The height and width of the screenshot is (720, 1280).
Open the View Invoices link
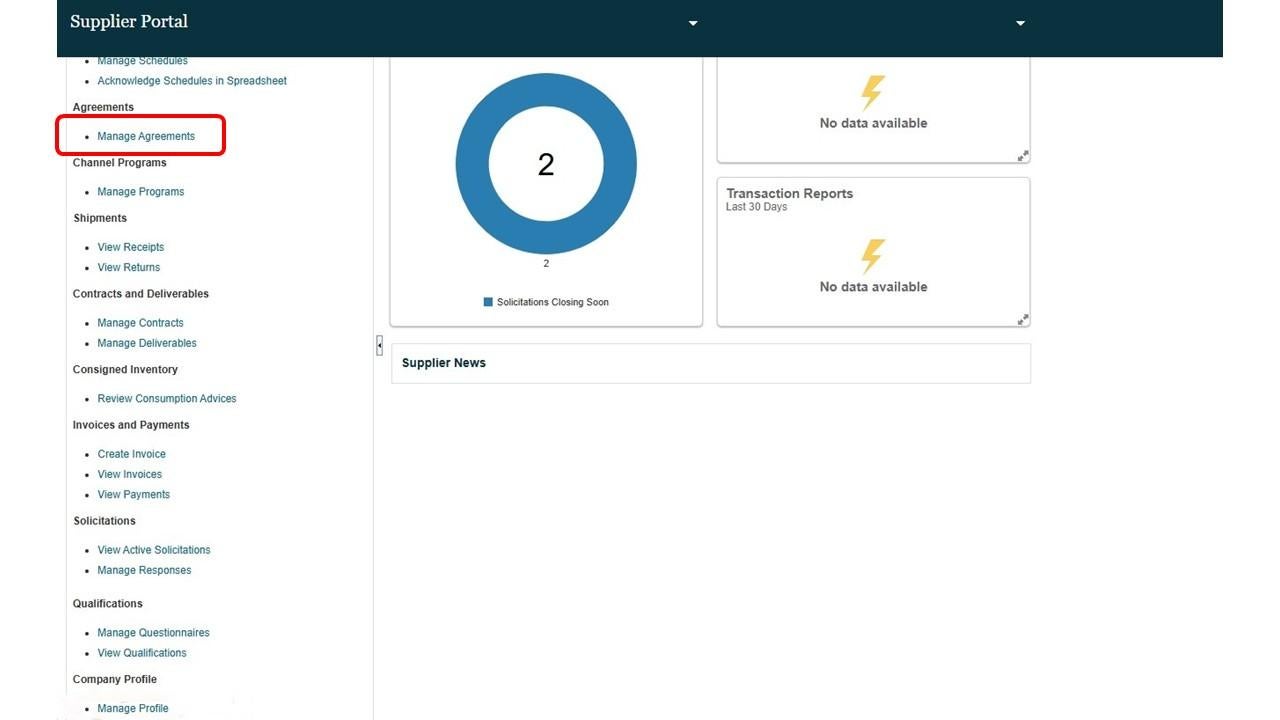[130, 474]
